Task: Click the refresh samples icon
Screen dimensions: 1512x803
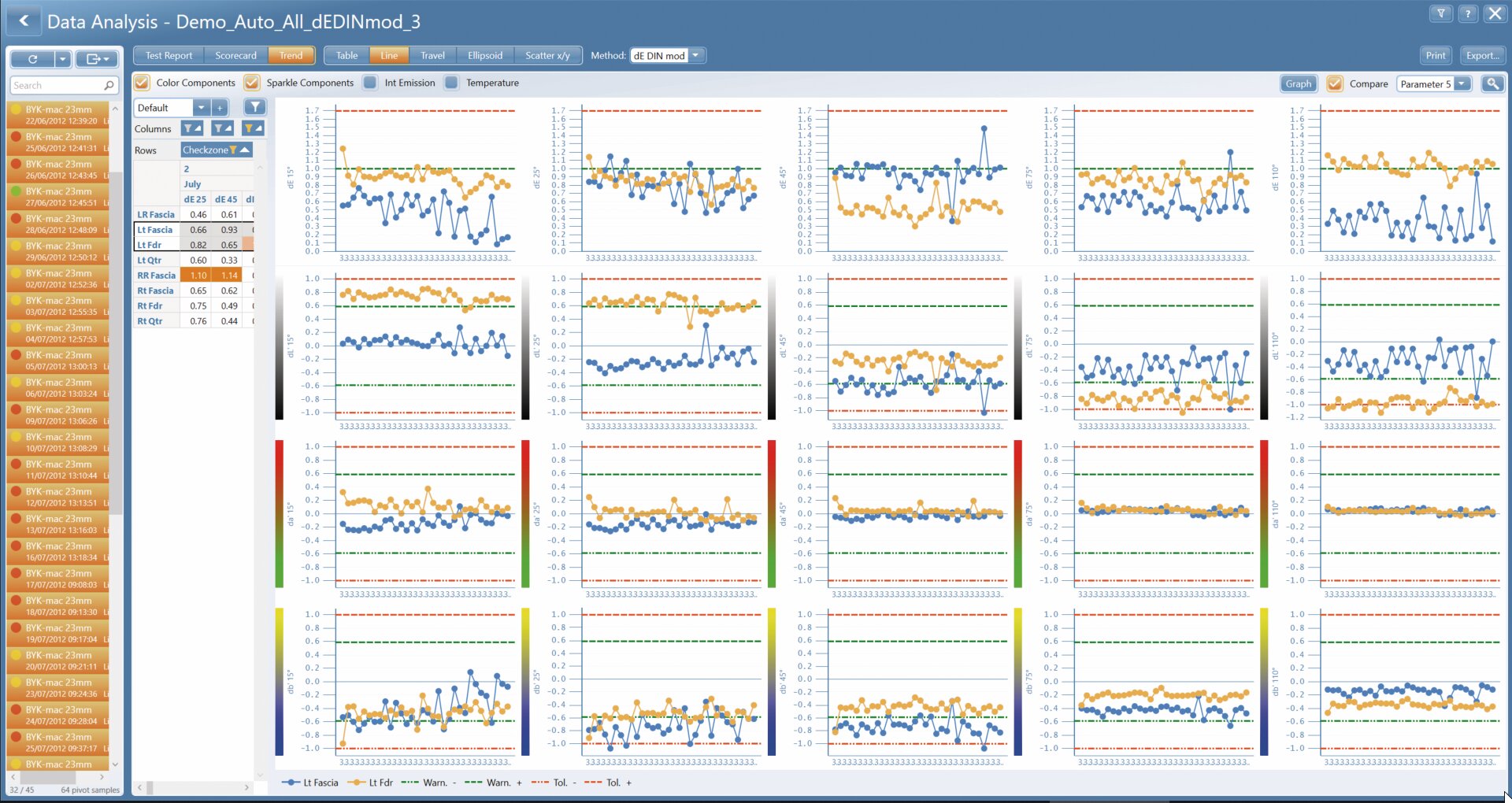Action: click(31, 59)
